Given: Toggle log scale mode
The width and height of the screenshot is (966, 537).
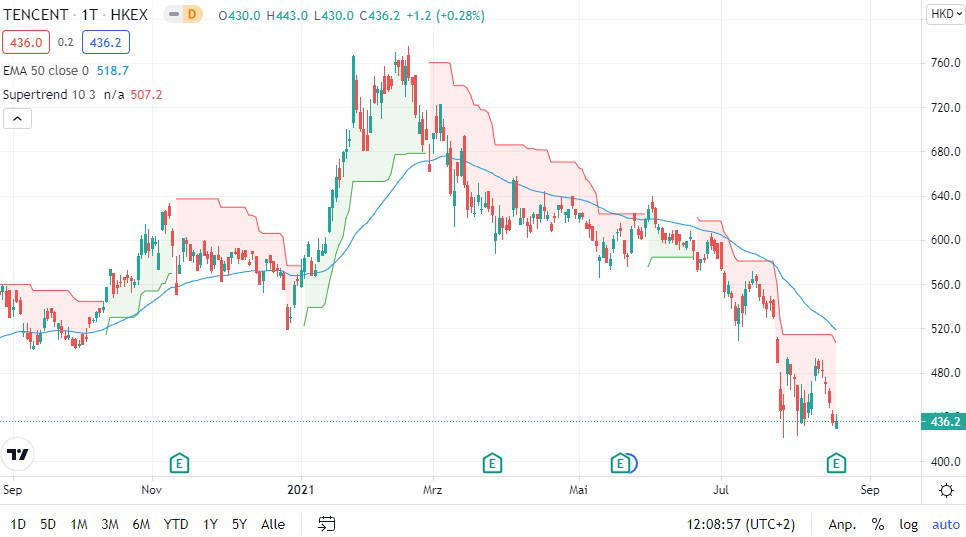Looking at the screenshot, I should (909, 525).
